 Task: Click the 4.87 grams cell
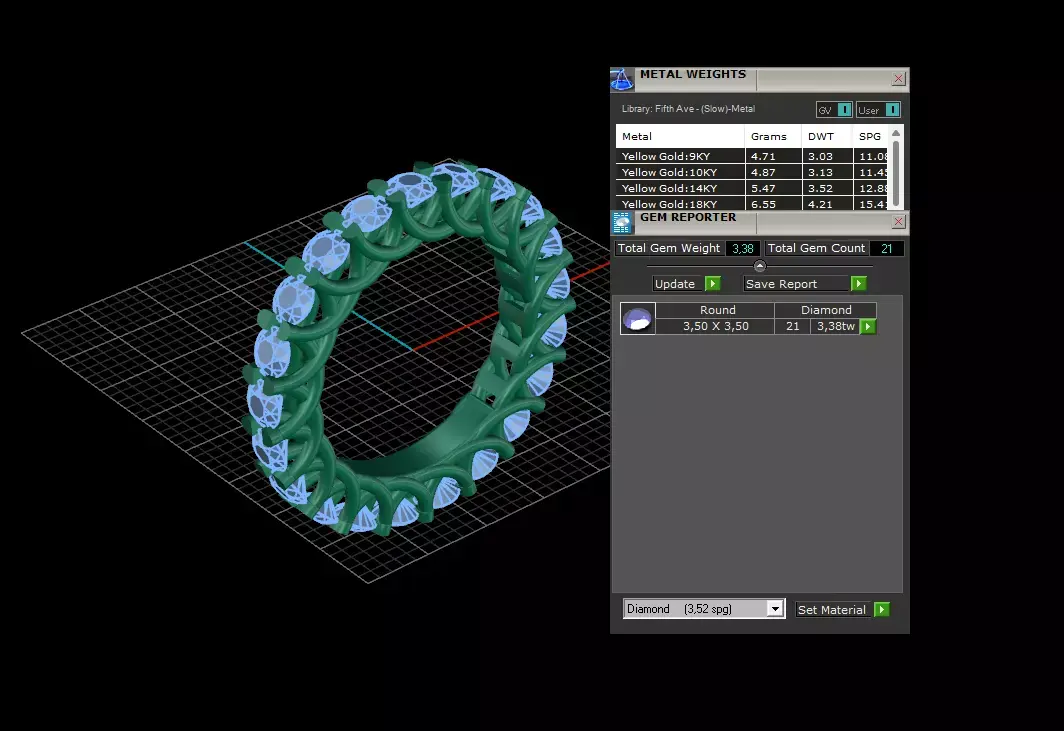(773, 172)
